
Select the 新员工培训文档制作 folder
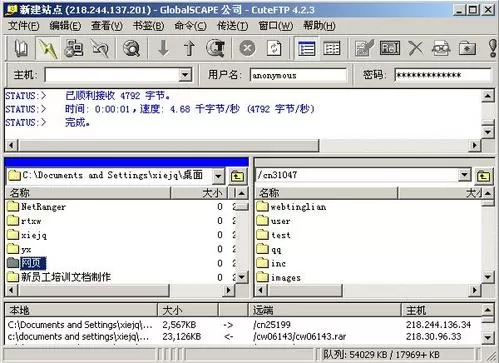click(59, 277)
